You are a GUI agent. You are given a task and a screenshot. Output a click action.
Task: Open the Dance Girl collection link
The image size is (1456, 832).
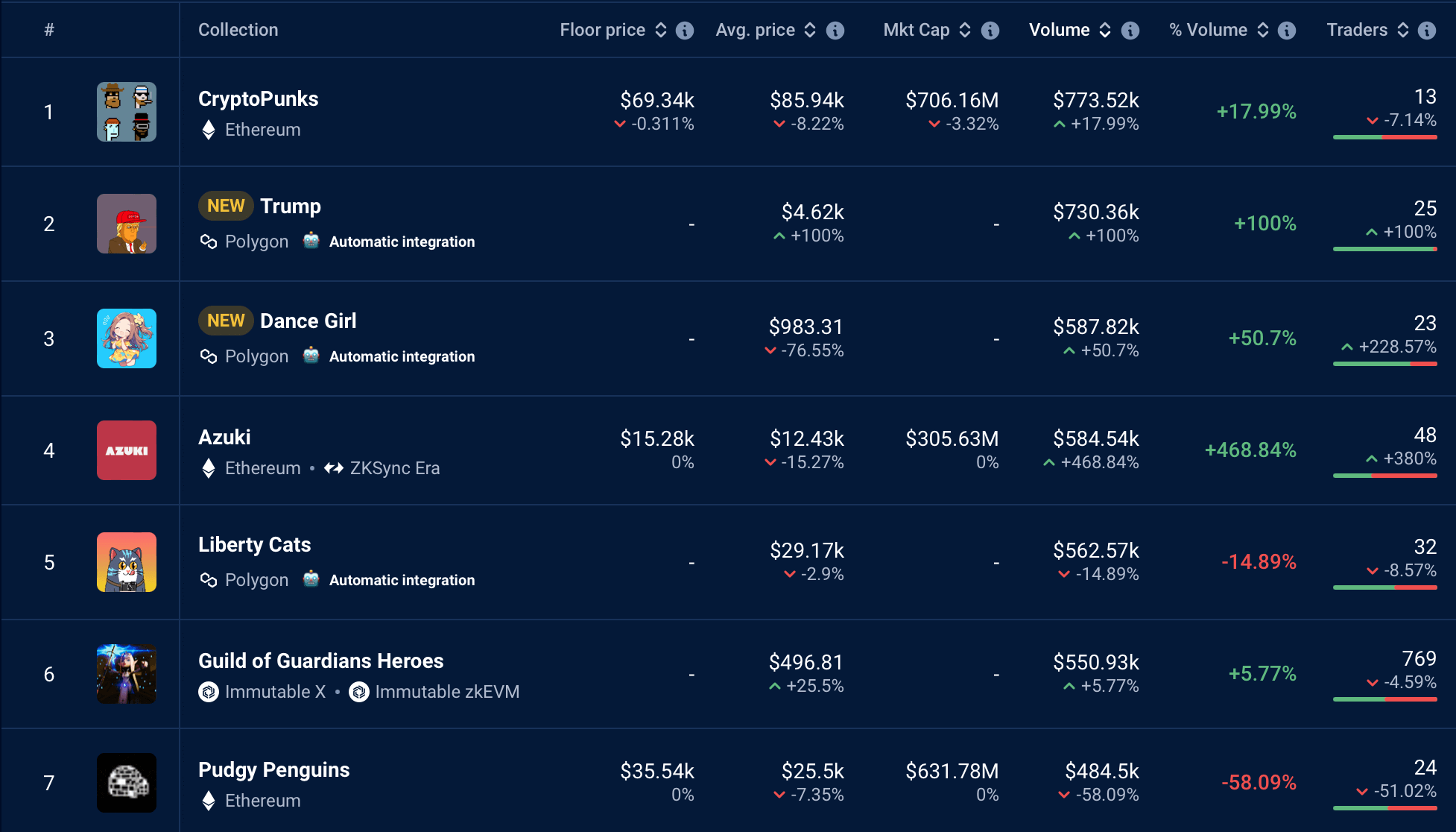(308, 321)
